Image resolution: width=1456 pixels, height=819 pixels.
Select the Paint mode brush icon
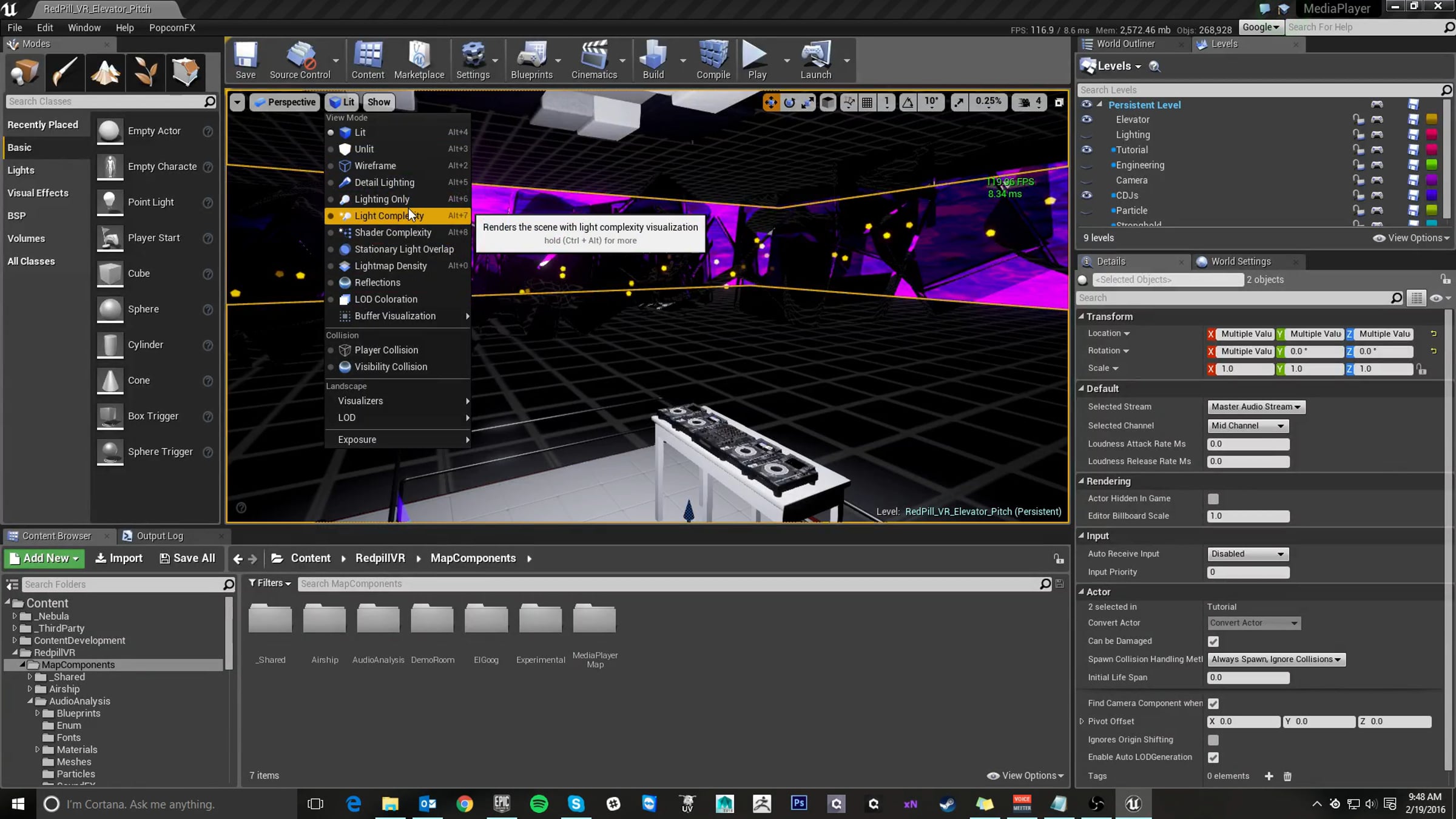[x=64, y=72]
